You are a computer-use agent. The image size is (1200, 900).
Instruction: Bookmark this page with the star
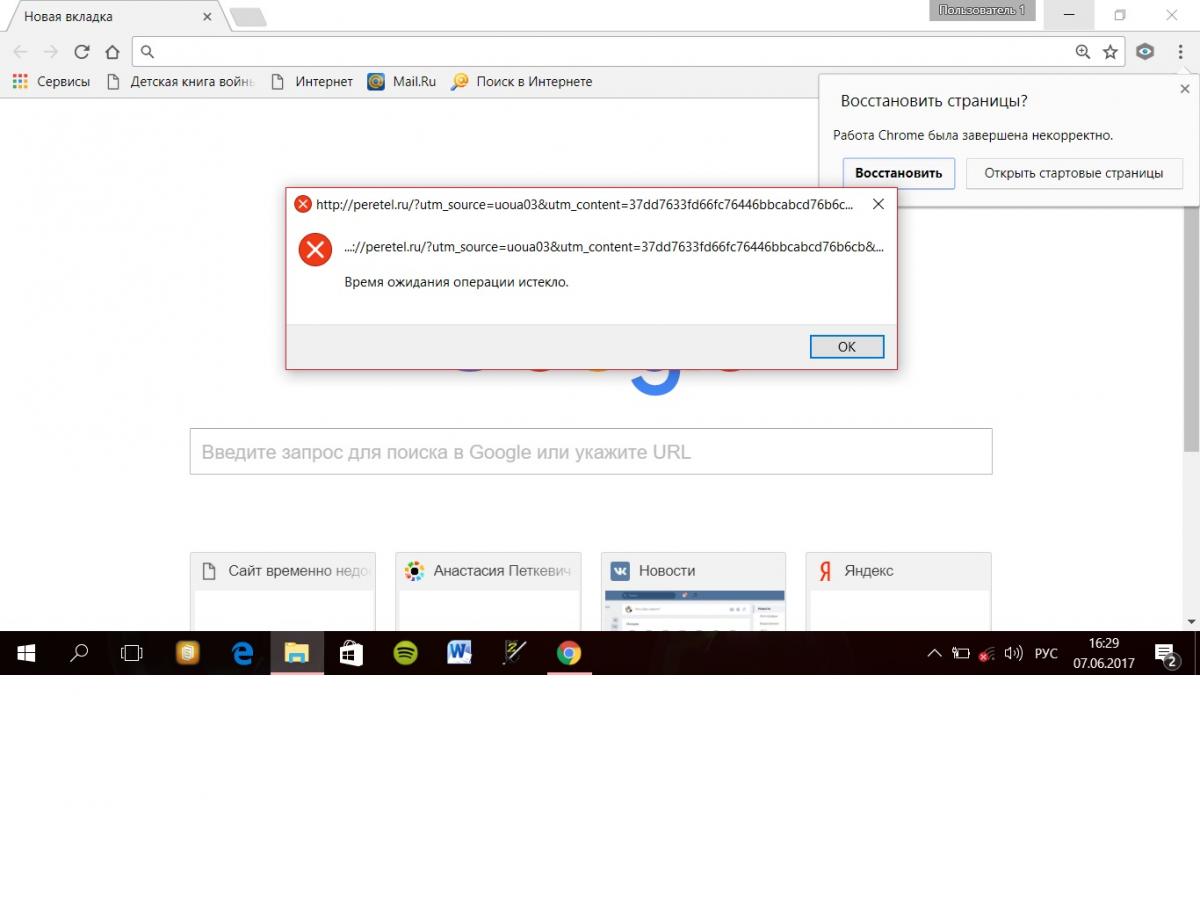[1110, 52]
